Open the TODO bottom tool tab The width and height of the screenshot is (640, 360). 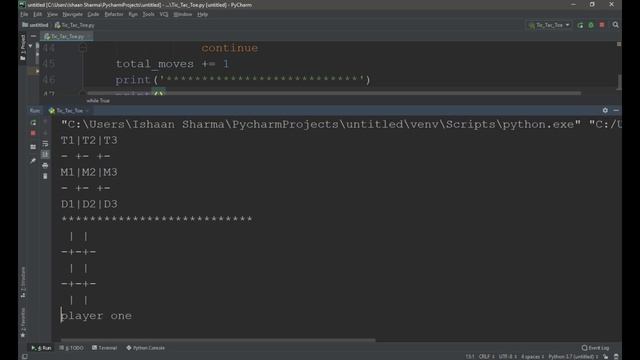click(71, 348)
